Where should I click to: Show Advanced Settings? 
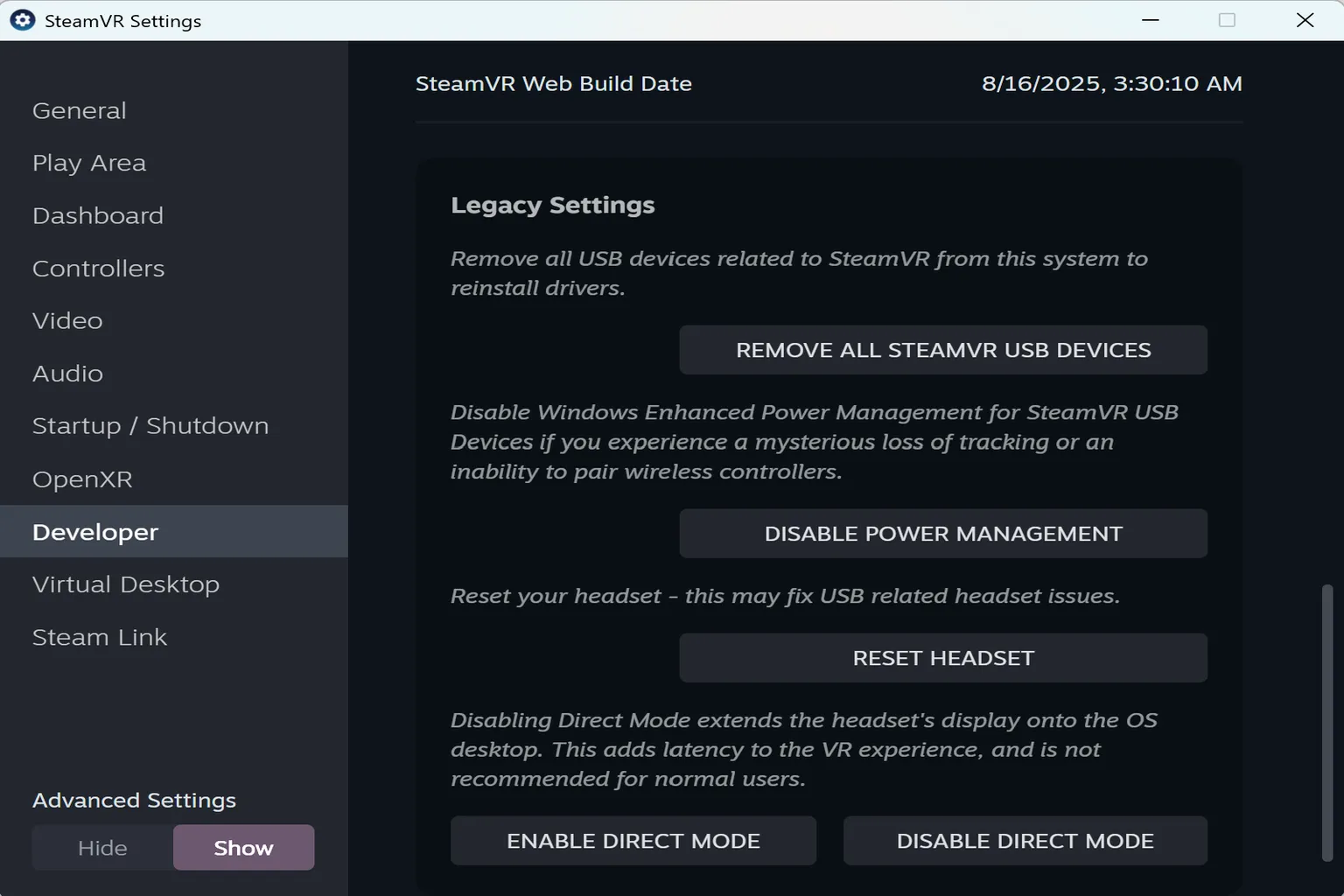(x=243, y=847)
